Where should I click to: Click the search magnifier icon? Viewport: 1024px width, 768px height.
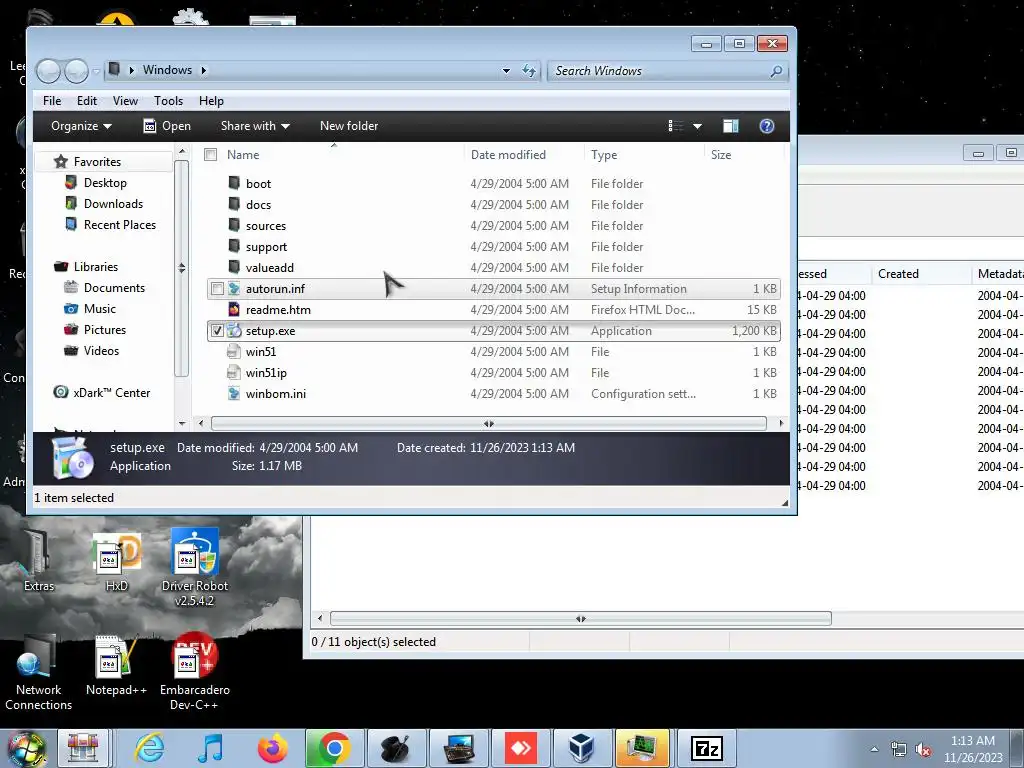tap(776, 71)
